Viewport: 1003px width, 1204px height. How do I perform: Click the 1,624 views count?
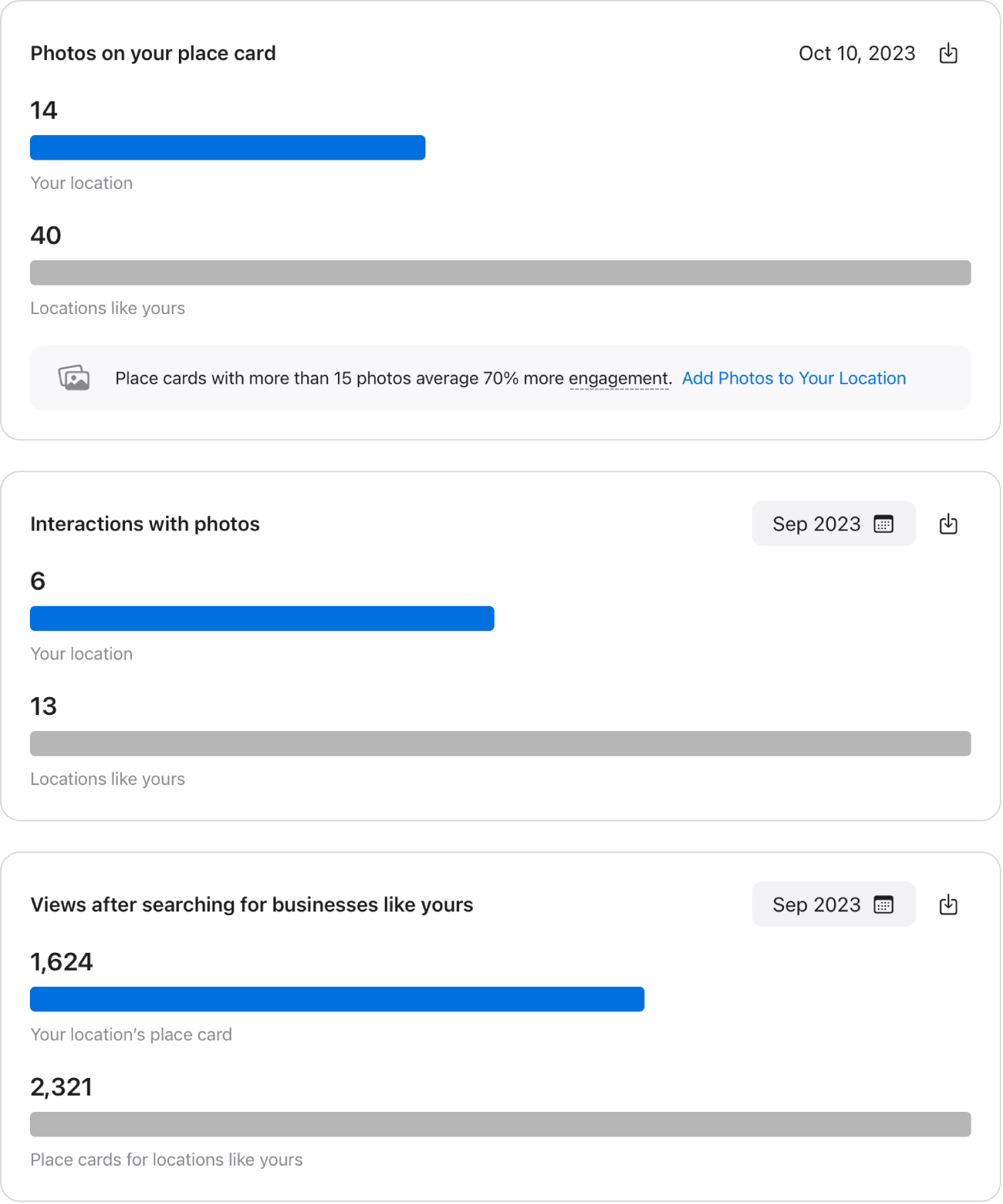[x=61, y=962]
